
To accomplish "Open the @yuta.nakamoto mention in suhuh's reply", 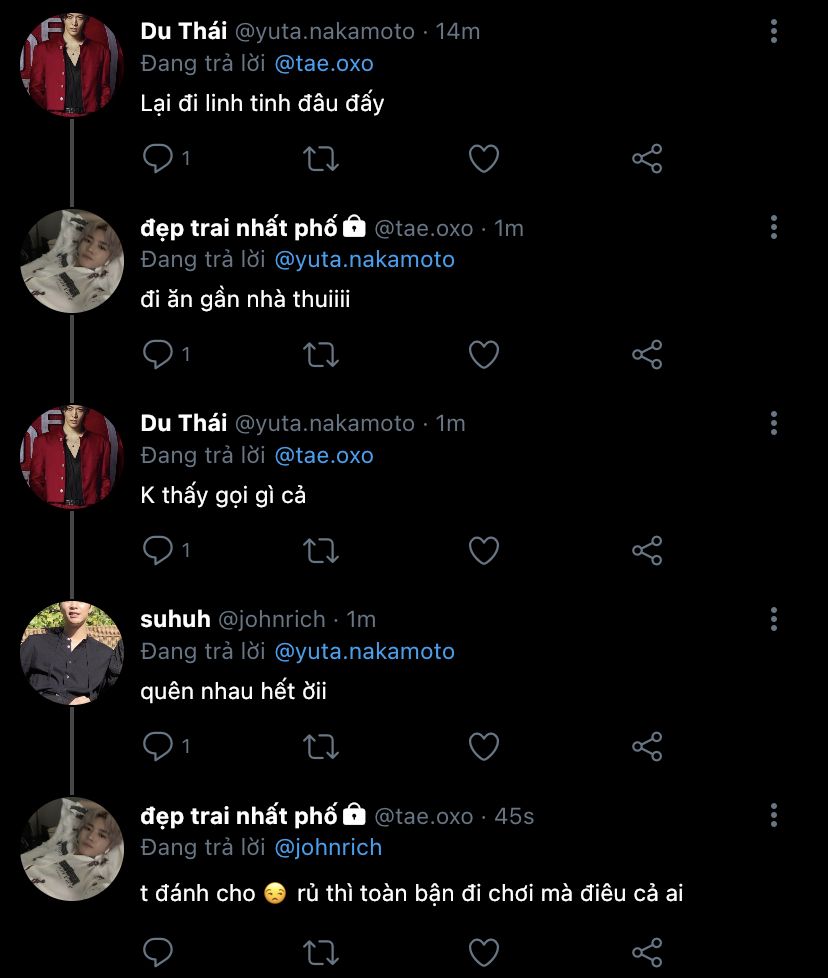I will [x=364, y=651].
